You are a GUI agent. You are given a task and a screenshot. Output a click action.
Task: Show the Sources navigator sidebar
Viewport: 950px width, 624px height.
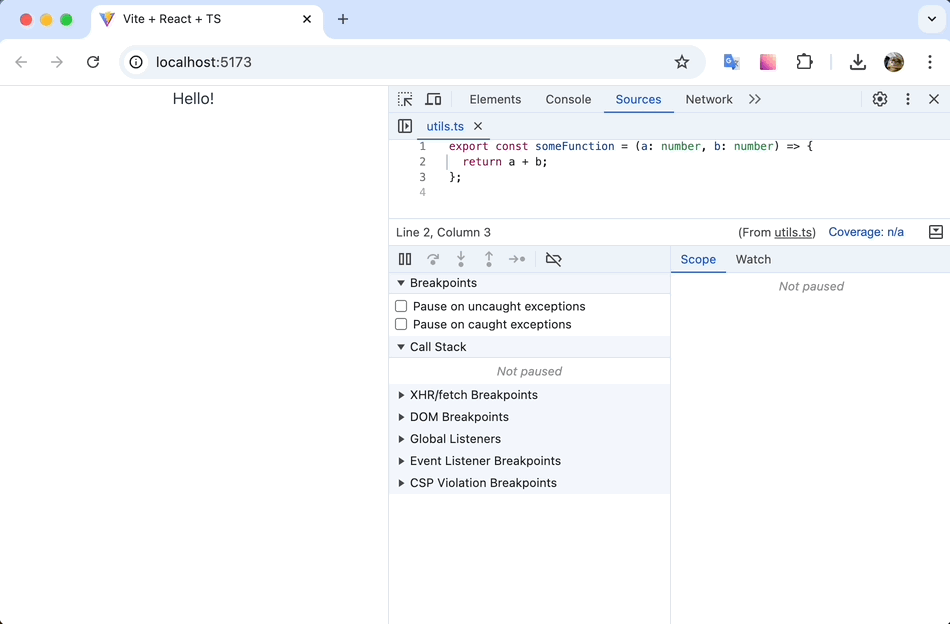pos(405,126)
